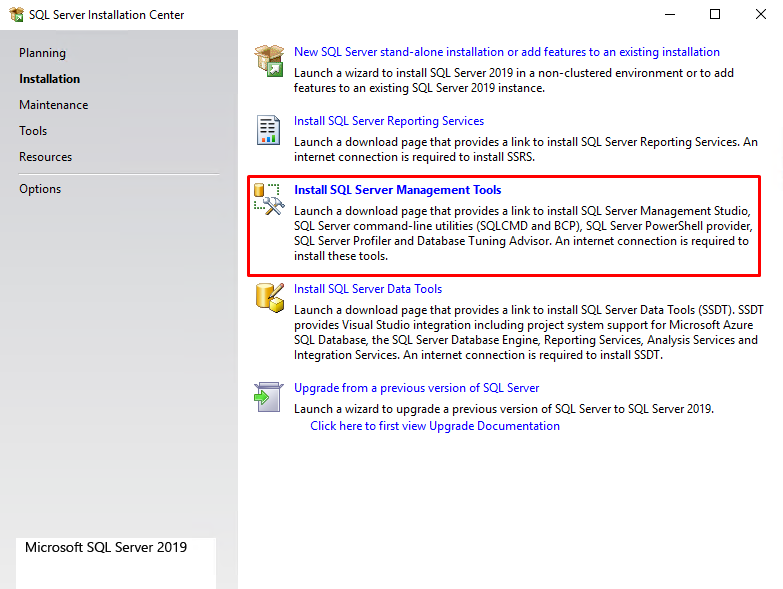This screenshot has width=783, height=589.
Task: Click the Reporting Services report icon
Action: 268,130
